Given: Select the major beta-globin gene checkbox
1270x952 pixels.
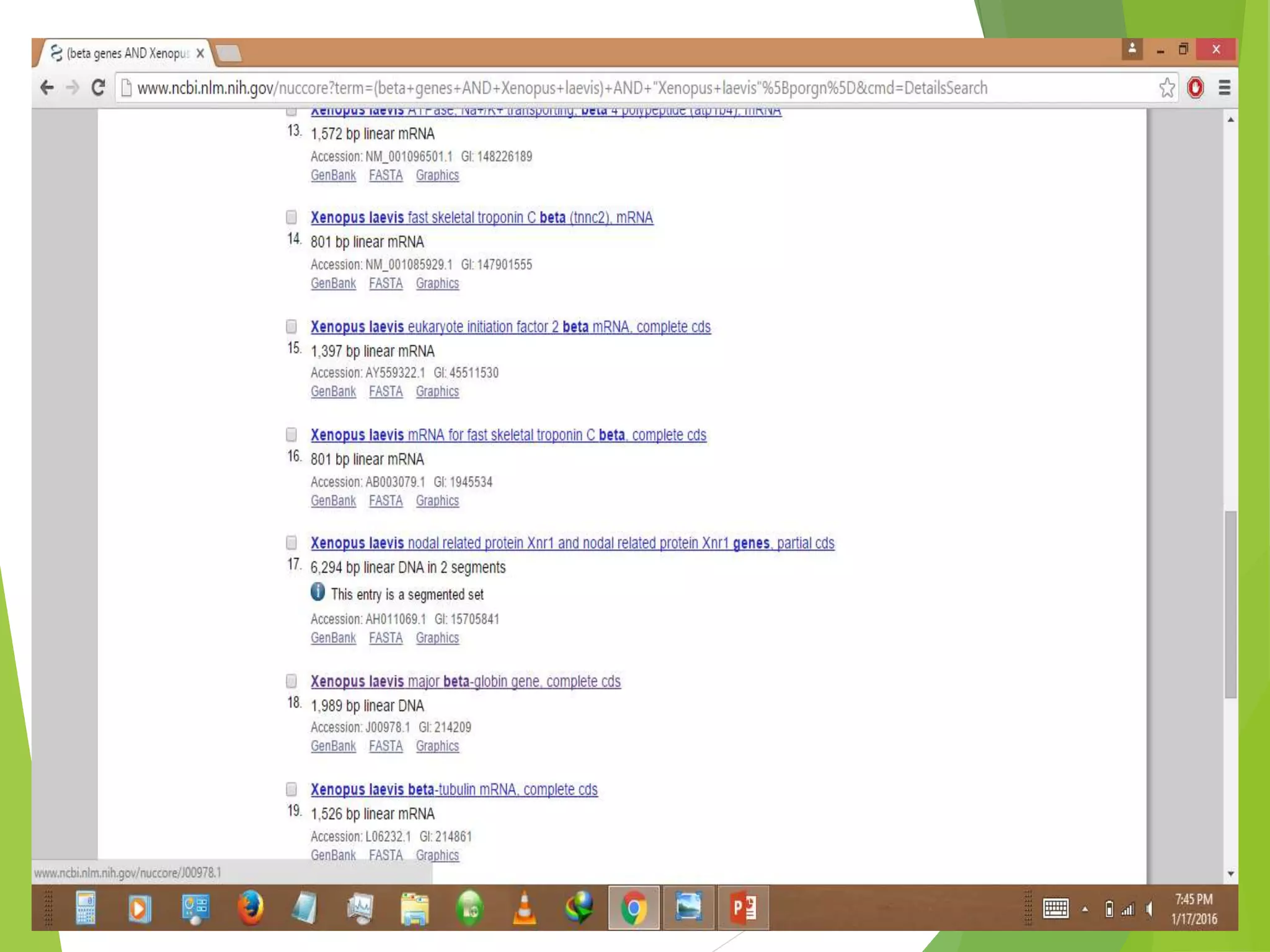Looking at the screenshot, I should 291,681.
